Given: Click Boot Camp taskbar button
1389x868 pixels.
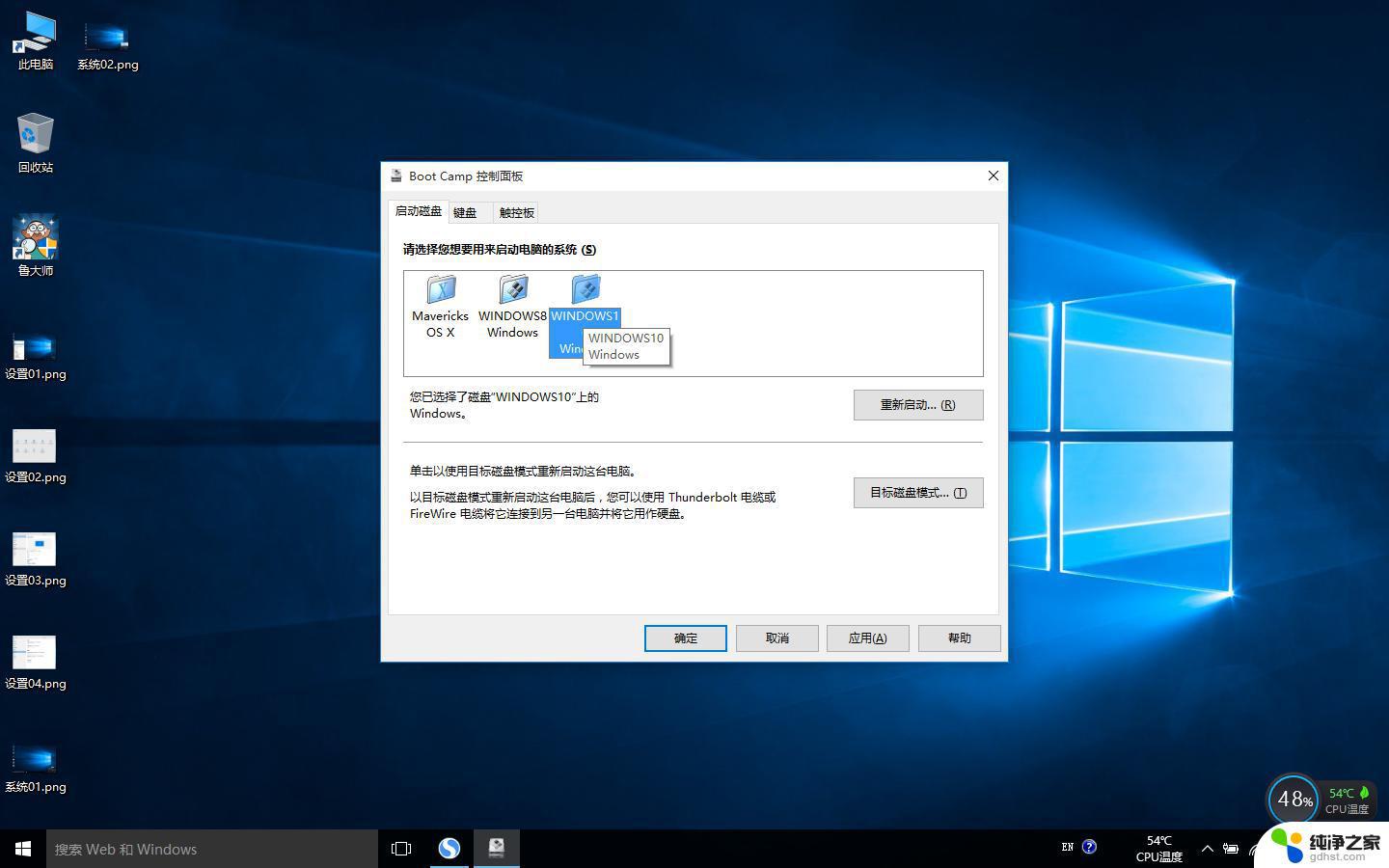Looking at the screenshot, I should pos(497,849).
